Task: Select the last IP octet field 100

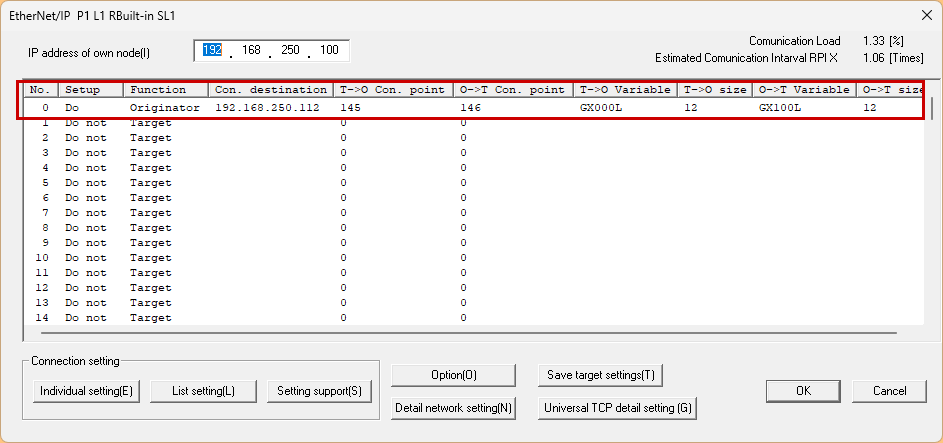Action: pyautogui.click(x=329, y=50)
